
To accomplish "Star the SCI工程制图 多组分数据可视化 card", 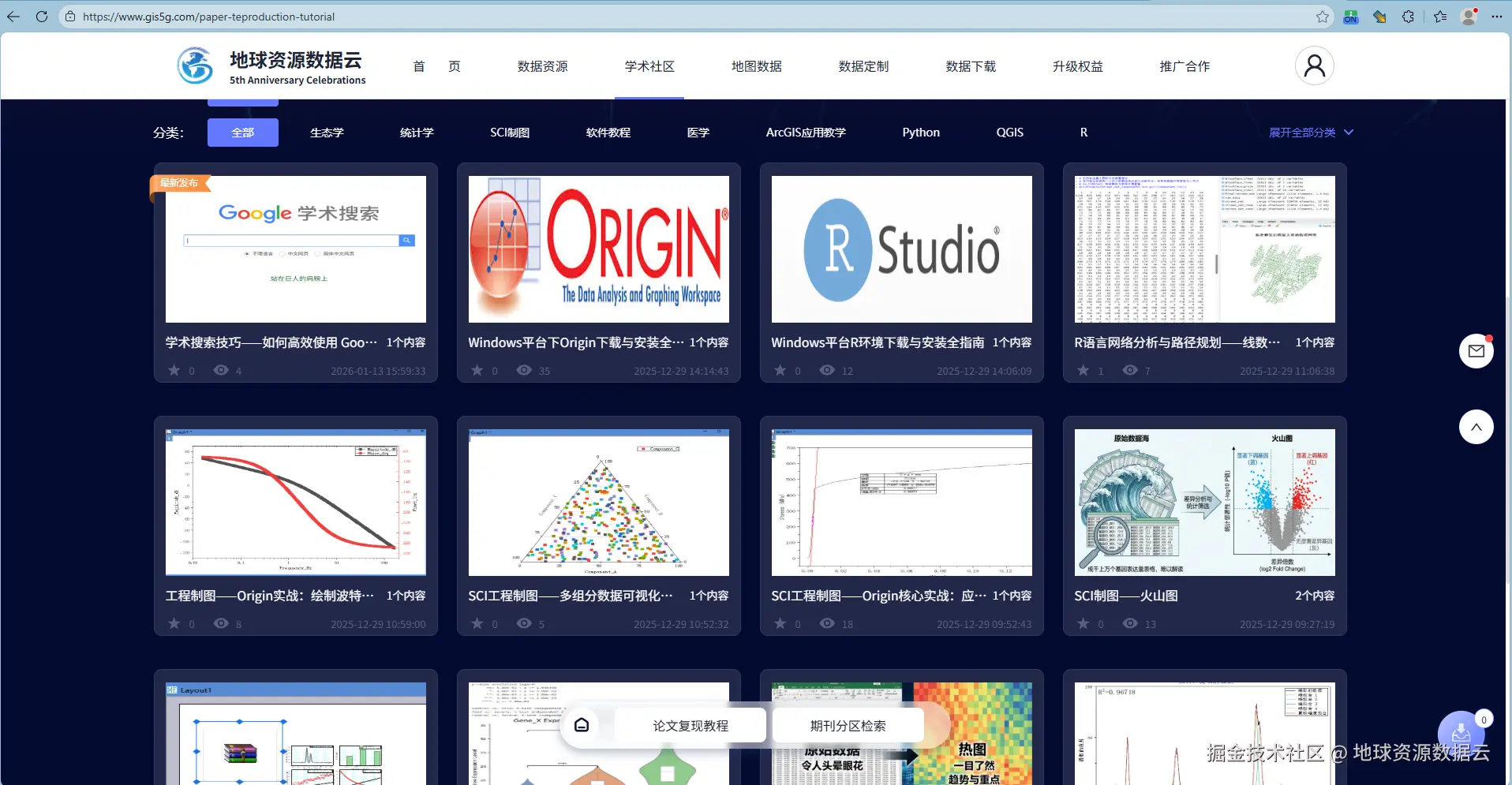I will click(477, 623).
